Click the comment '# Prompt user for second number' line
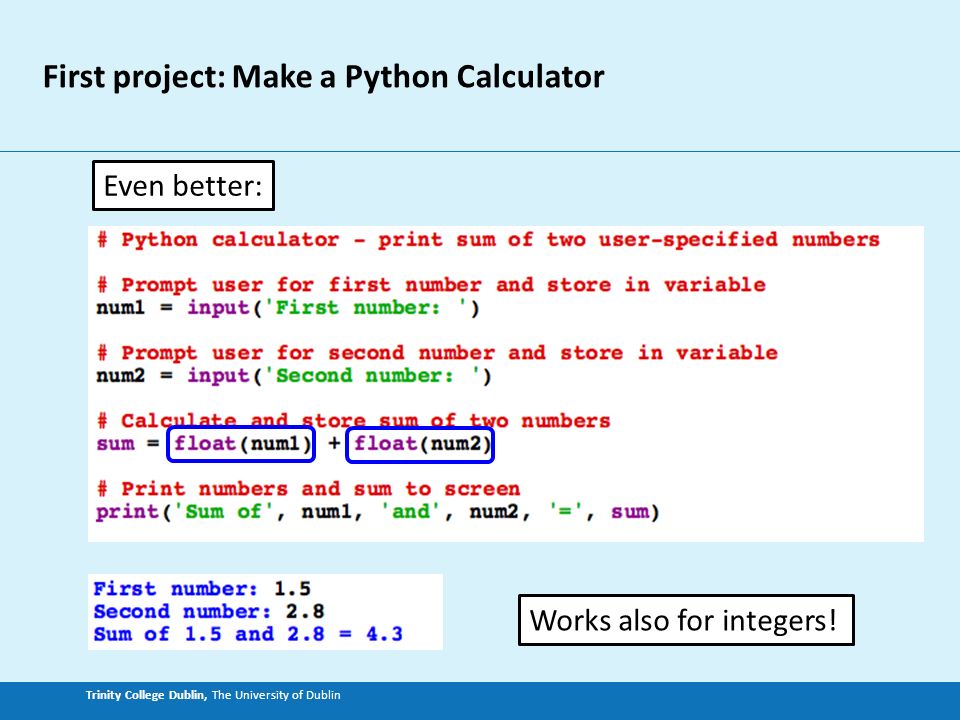The height and width of the screenshot is (720, 960). pyautogui.click(x=437, y=353)
